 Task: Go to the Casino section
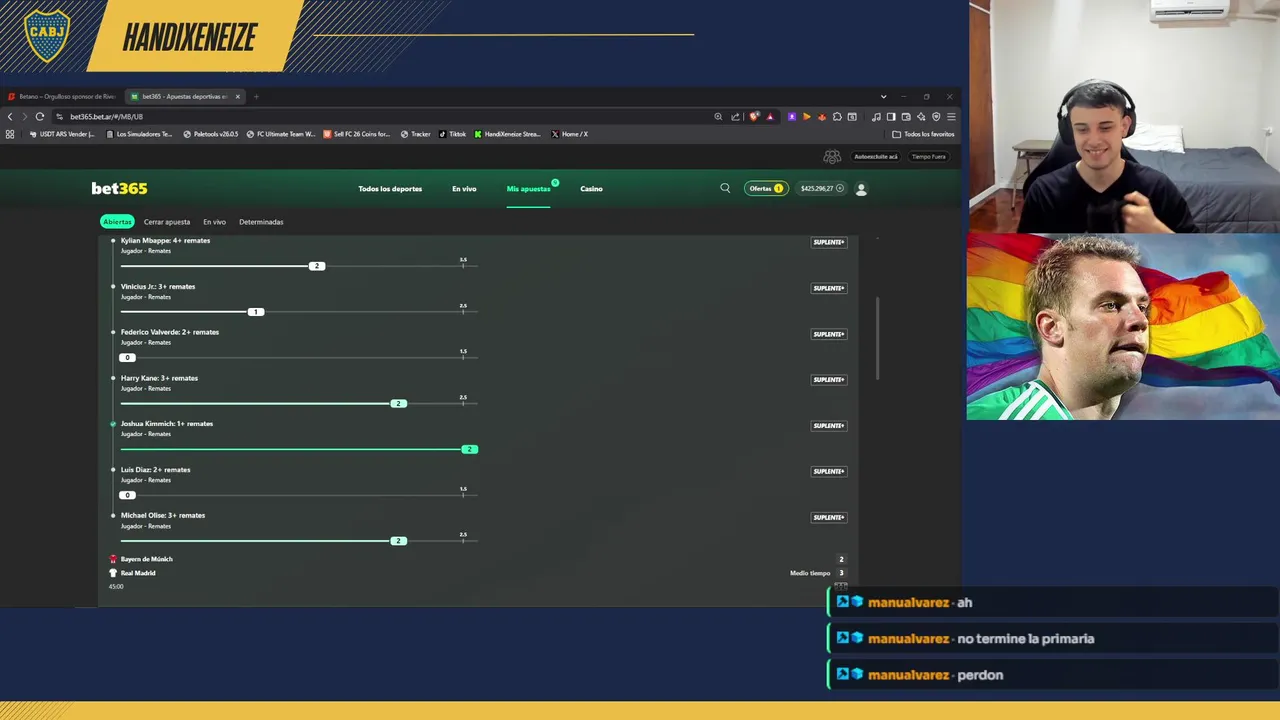pos(591,188)
